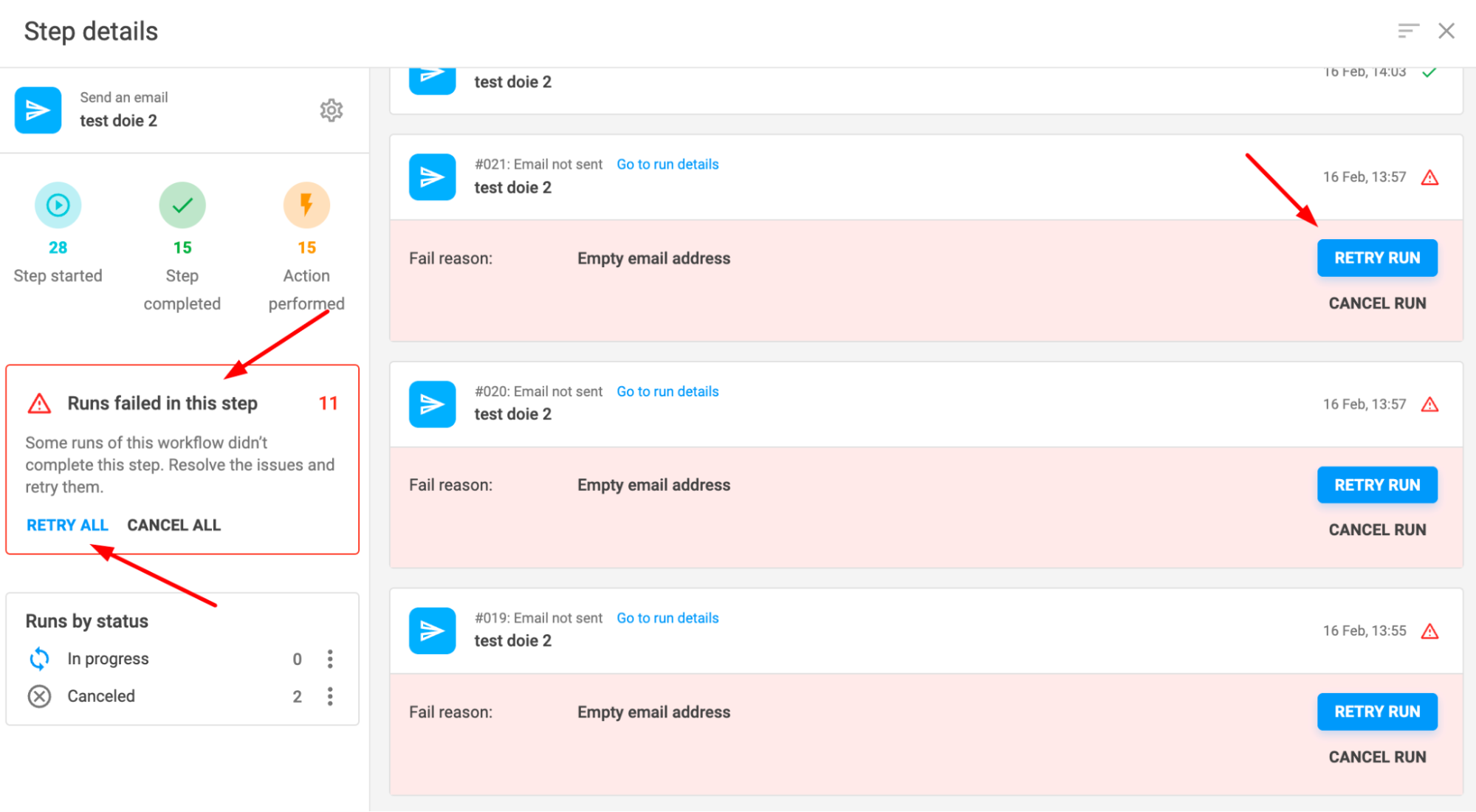Click the filter/sort lines icon in the header
This screenshot has height=812, width=1476.
[1408, 30]
